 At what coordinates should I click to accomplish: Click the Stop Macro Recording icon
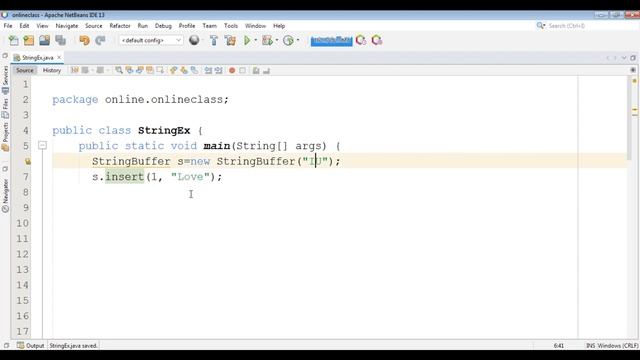(x=242, y=71)
